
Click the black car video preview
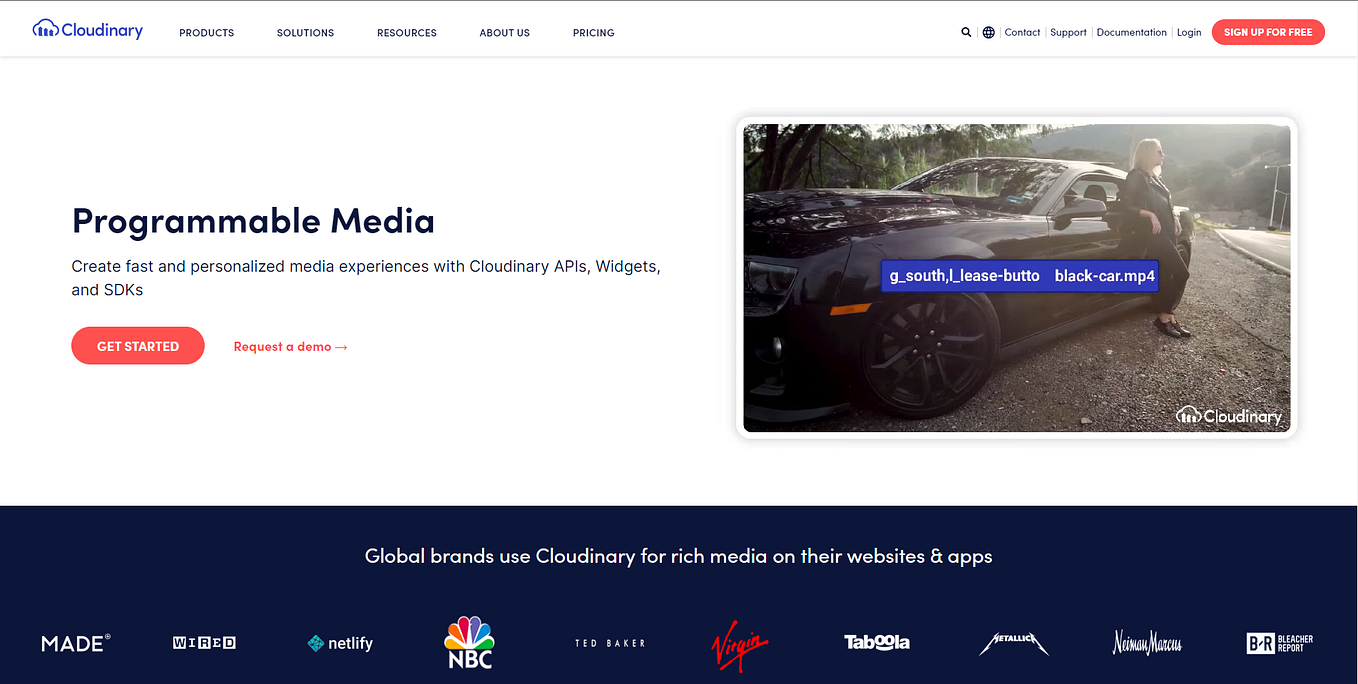click(1017, 278)
